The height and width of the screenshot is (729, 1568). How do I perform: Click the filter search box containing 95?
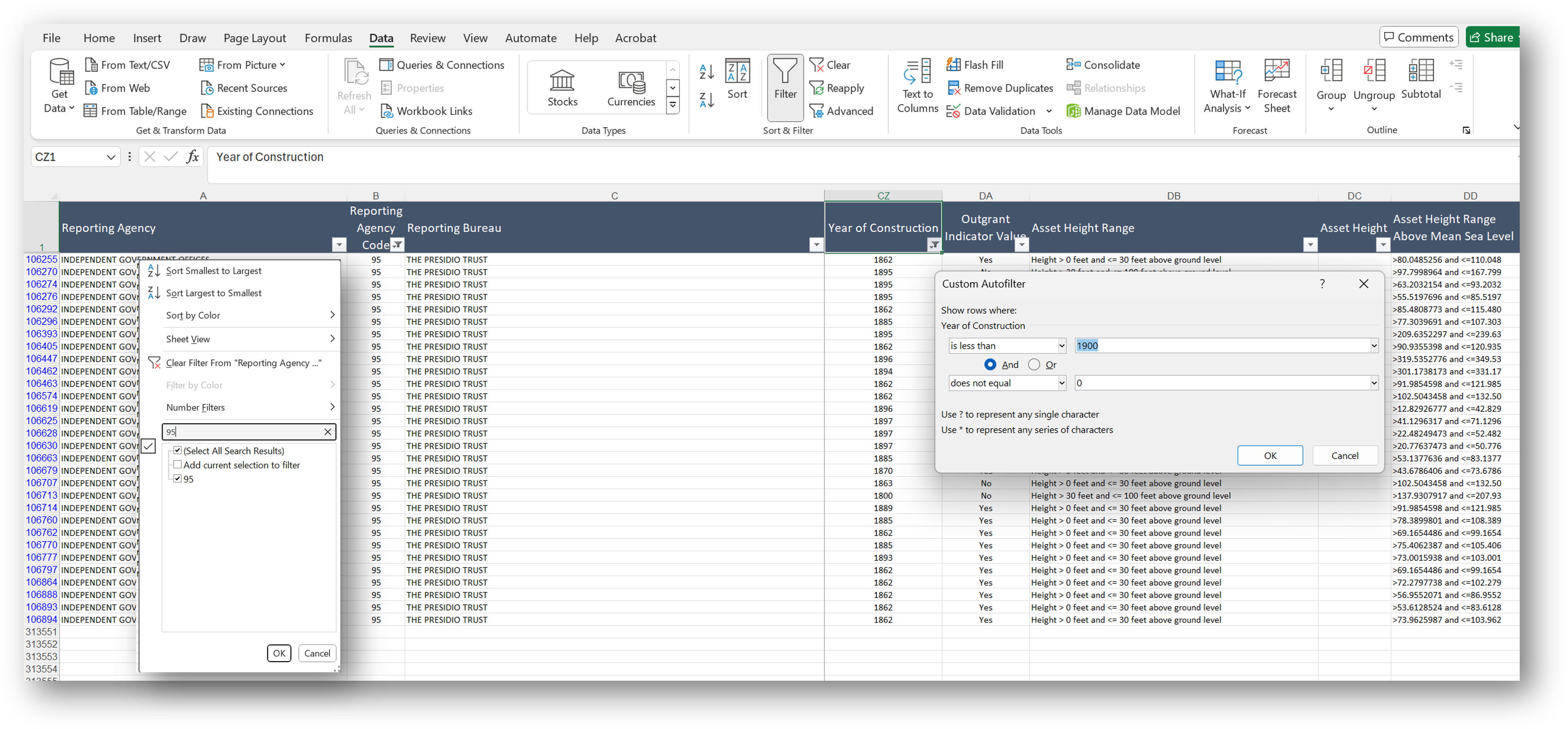coord(243,431)
